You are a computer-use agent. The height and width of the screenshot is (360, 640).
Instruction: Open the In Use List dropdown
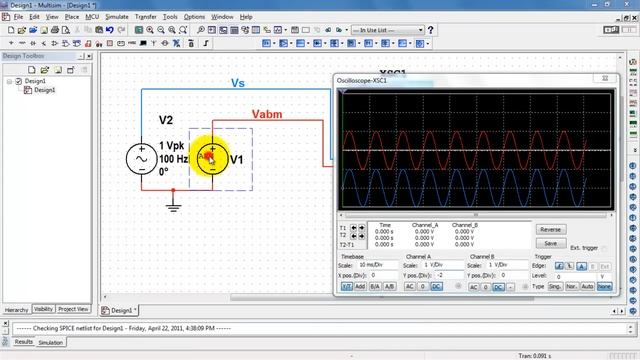pos(420,30)
